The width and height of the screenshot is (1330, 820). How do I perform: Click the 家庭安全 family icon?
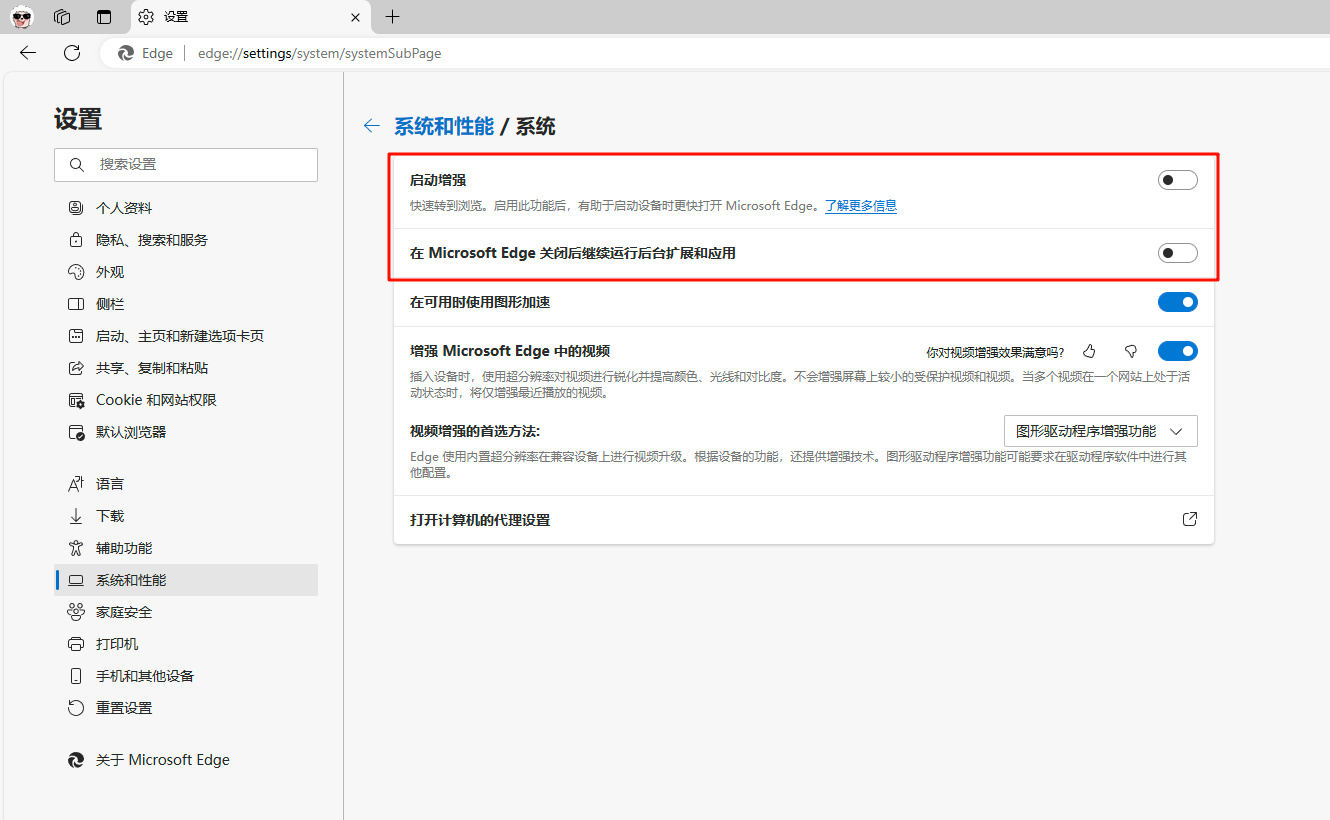click(x=76, y=612)
